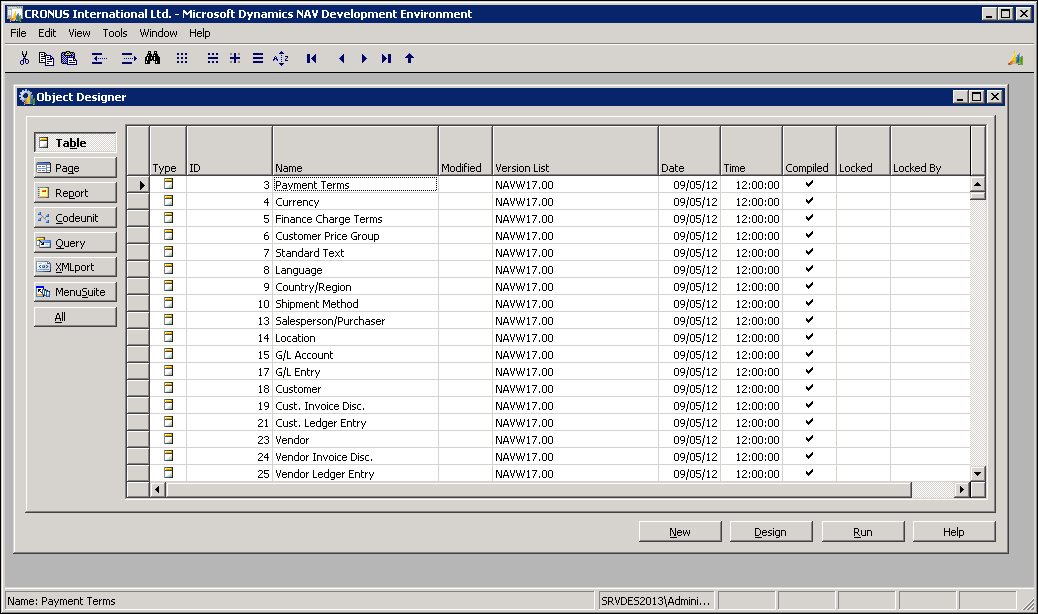Click the left-arrow outdent toolbar icon
This screenshot has width=1038, height=614.
(99, 58)
